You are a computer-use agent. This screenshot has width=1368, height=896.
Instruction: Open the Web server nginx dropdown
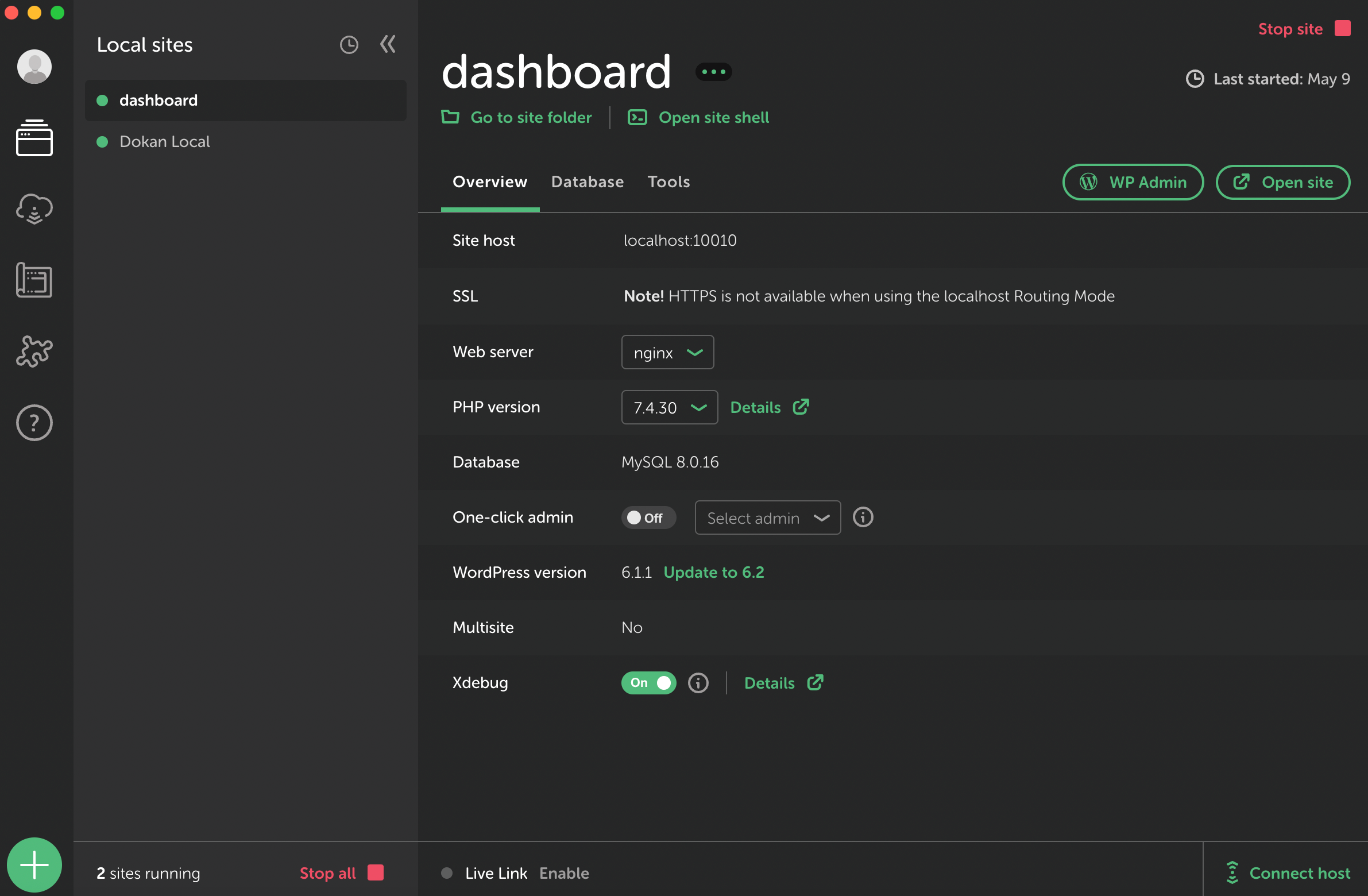pos(667,352)
